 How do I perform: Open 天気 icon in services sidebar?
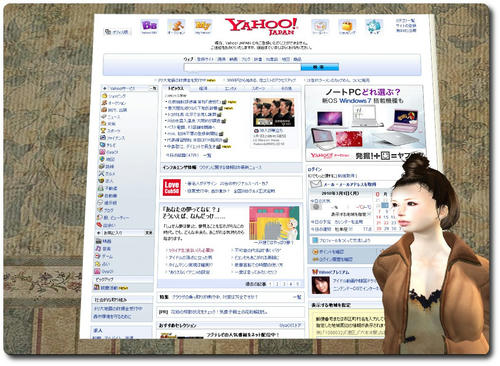(104, 124)
